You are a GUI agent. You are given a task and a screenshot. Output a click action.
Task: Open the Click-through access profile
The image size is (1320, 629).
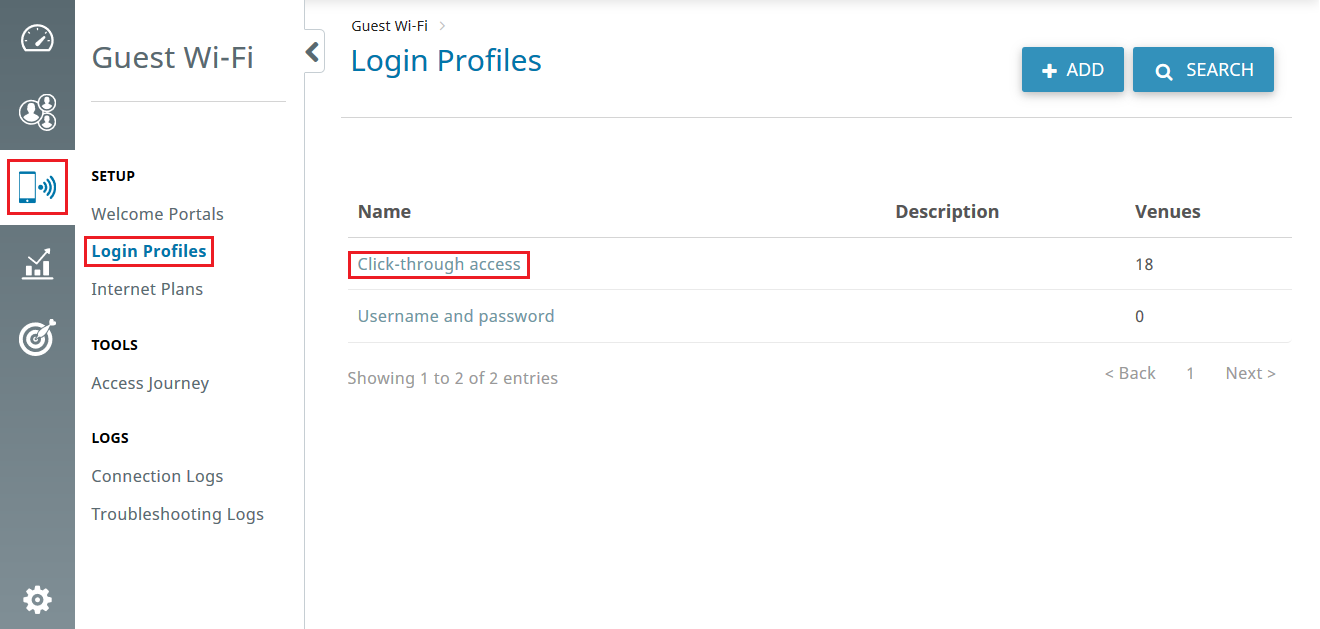coord(439,265)
